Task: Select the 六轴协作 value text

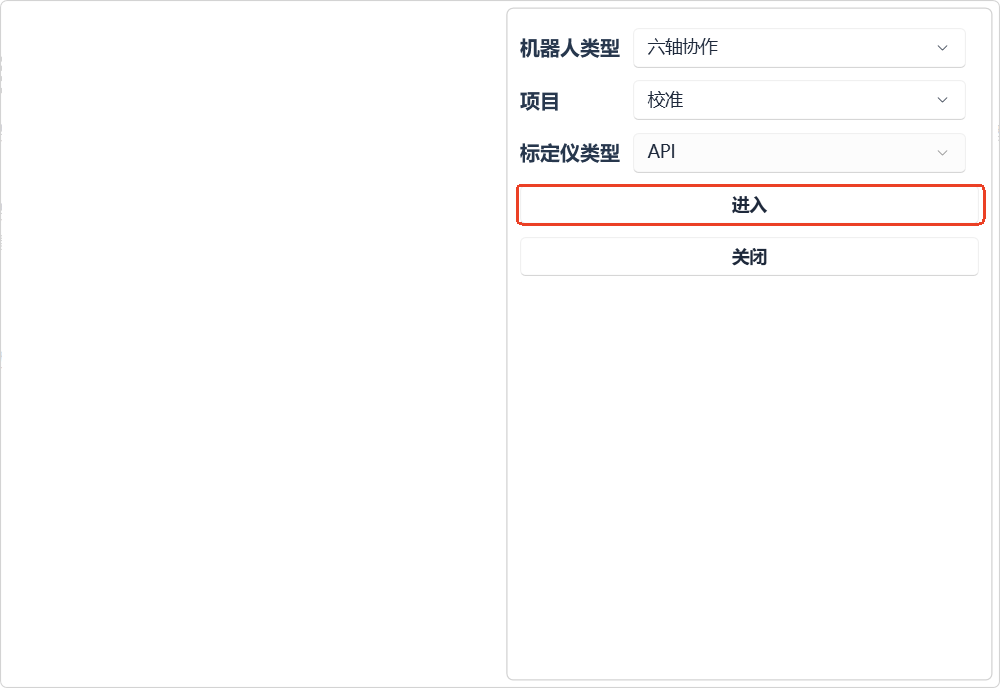Action: 683,47
